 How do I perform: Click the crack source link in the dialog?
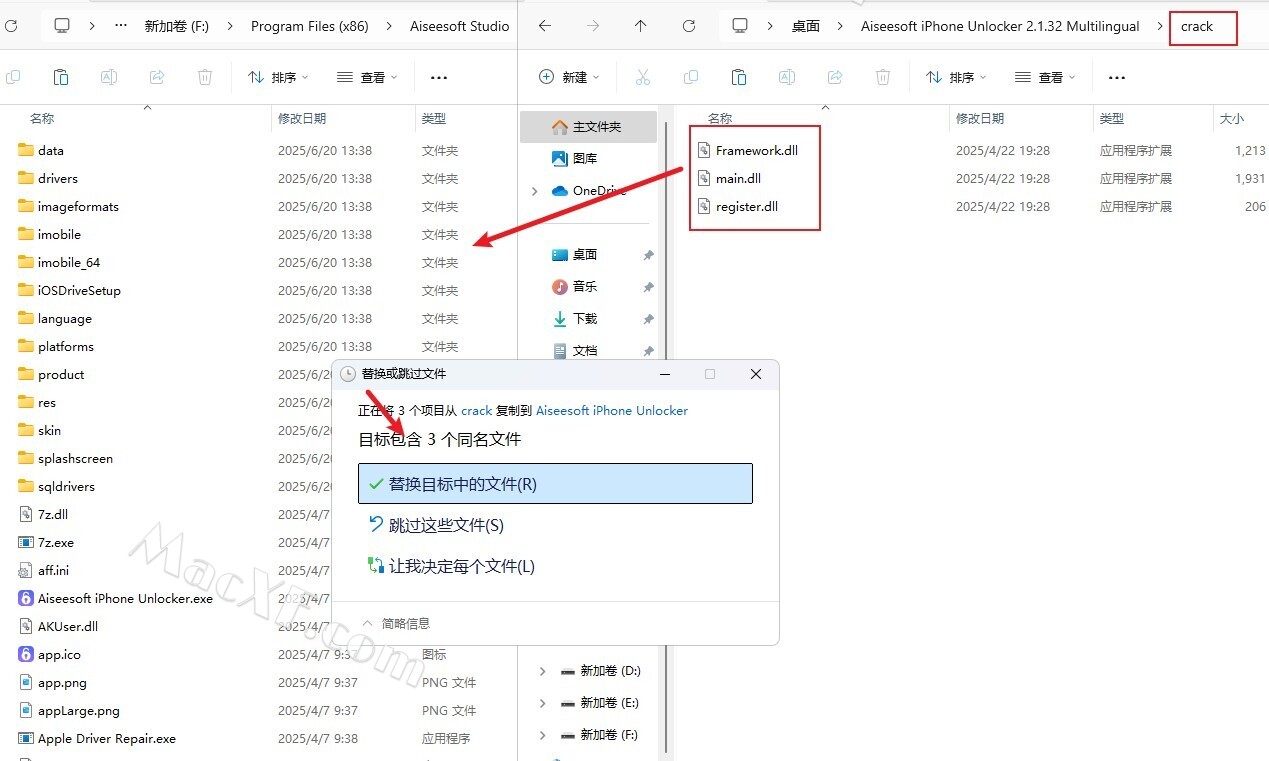click(x=476, y=410)
